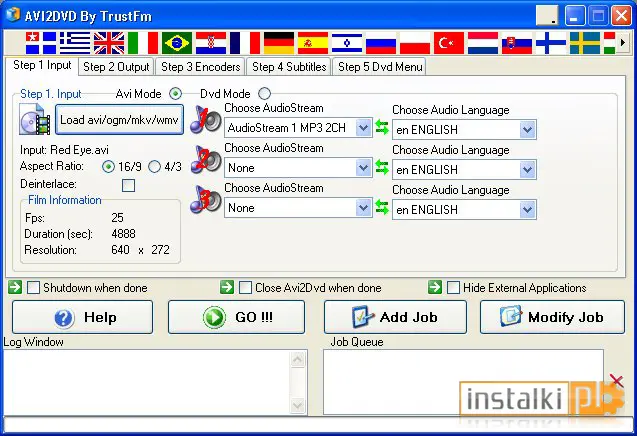Click audio stream 2 speaker icon
Viewport: 637px width, 436px height.
(206, 159)
